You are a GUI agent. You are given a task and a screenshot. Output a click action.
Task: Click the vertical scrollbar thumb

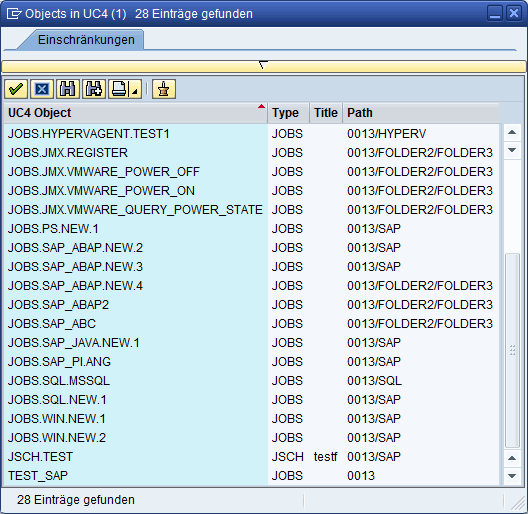click(512, 351)
